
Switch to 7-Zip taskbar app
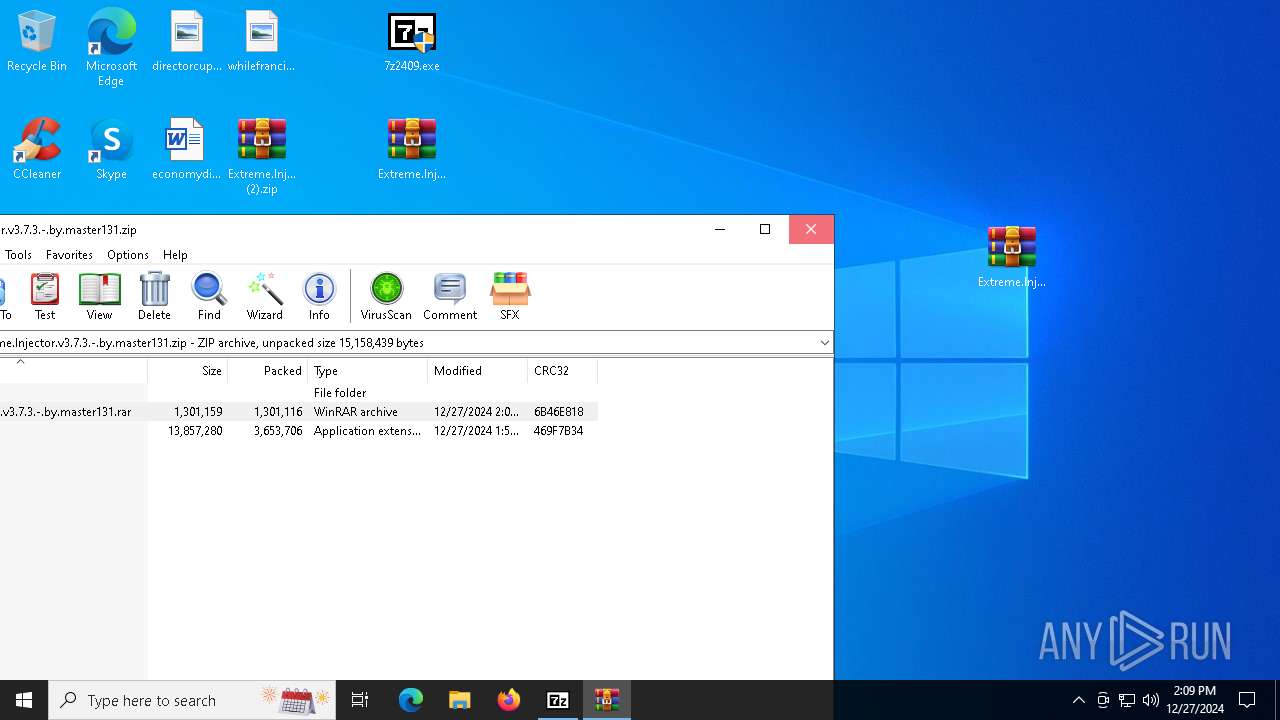point(558,700)
